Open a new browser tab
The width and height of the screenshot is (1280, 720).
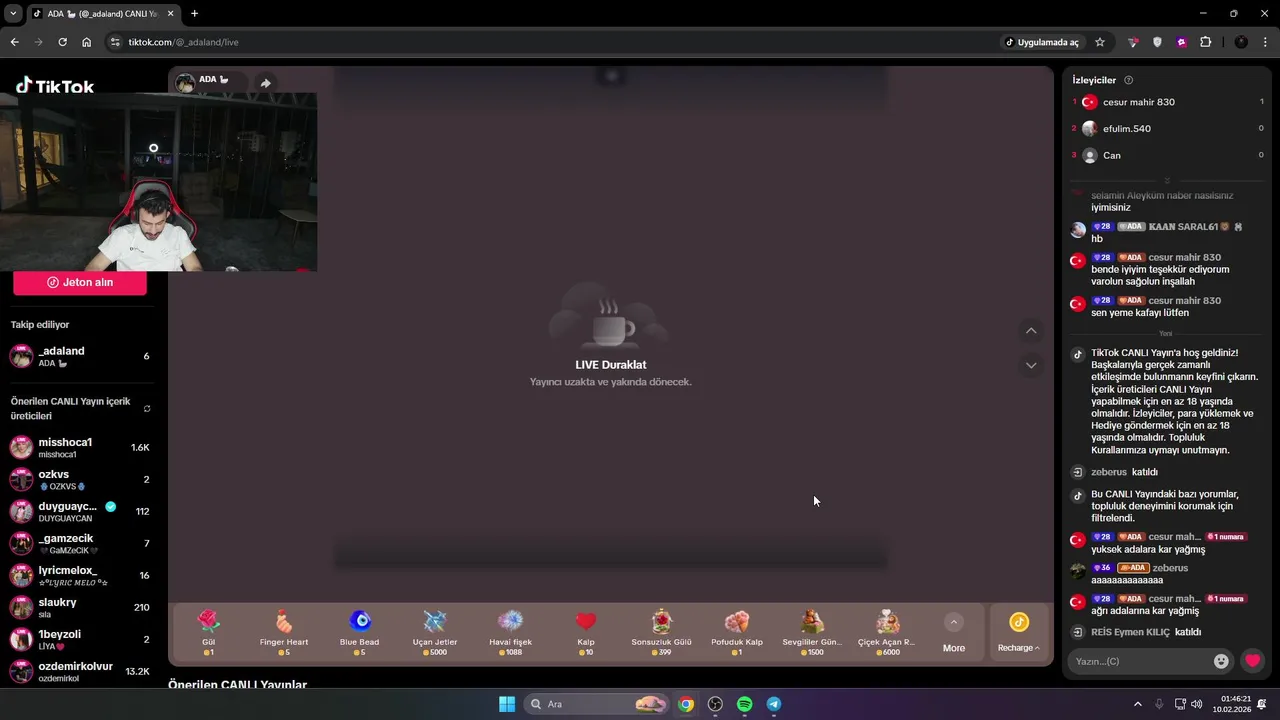pos(194,13)
